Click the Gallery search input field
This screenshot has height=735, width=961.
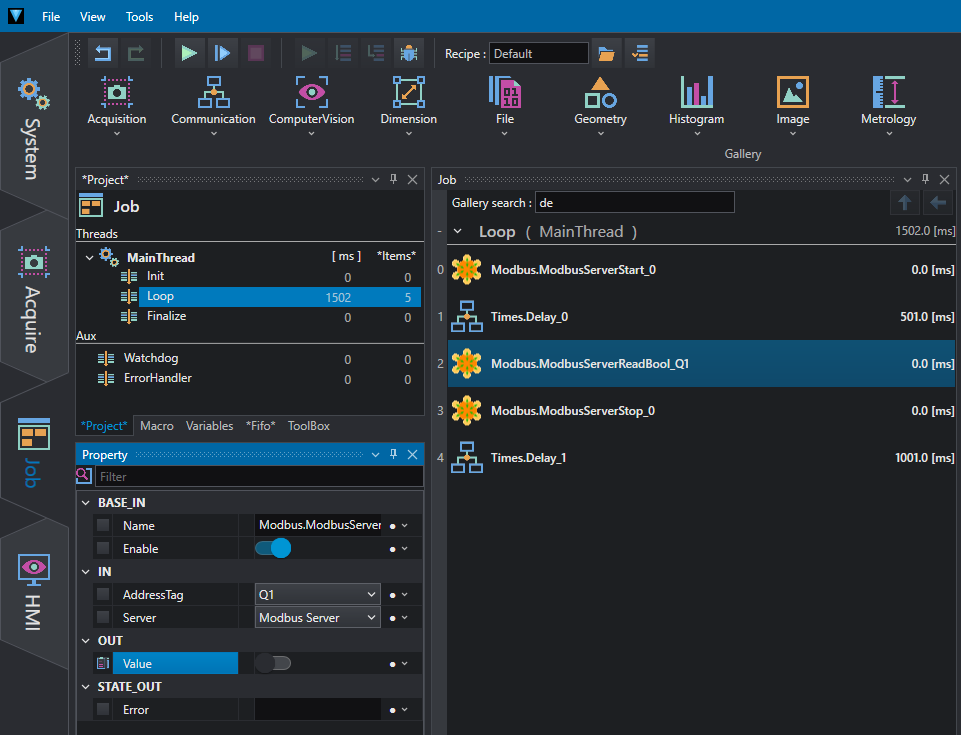(x=634, y=203)
